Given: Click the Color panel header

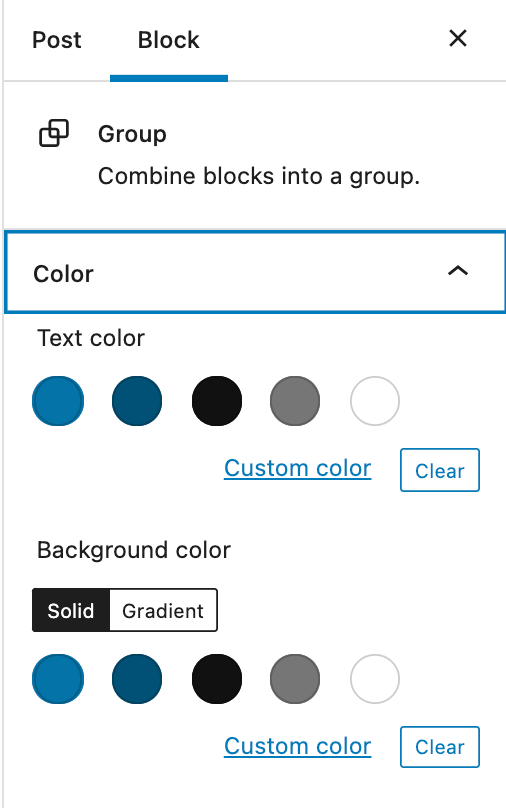Looking at the screenshot, I should point(255,272).
